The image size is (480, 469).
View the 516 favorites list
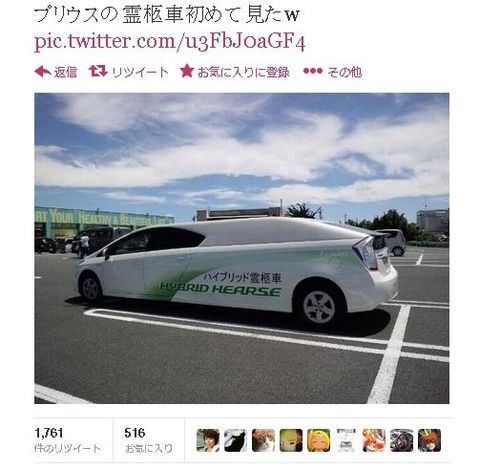click(149, 440)
